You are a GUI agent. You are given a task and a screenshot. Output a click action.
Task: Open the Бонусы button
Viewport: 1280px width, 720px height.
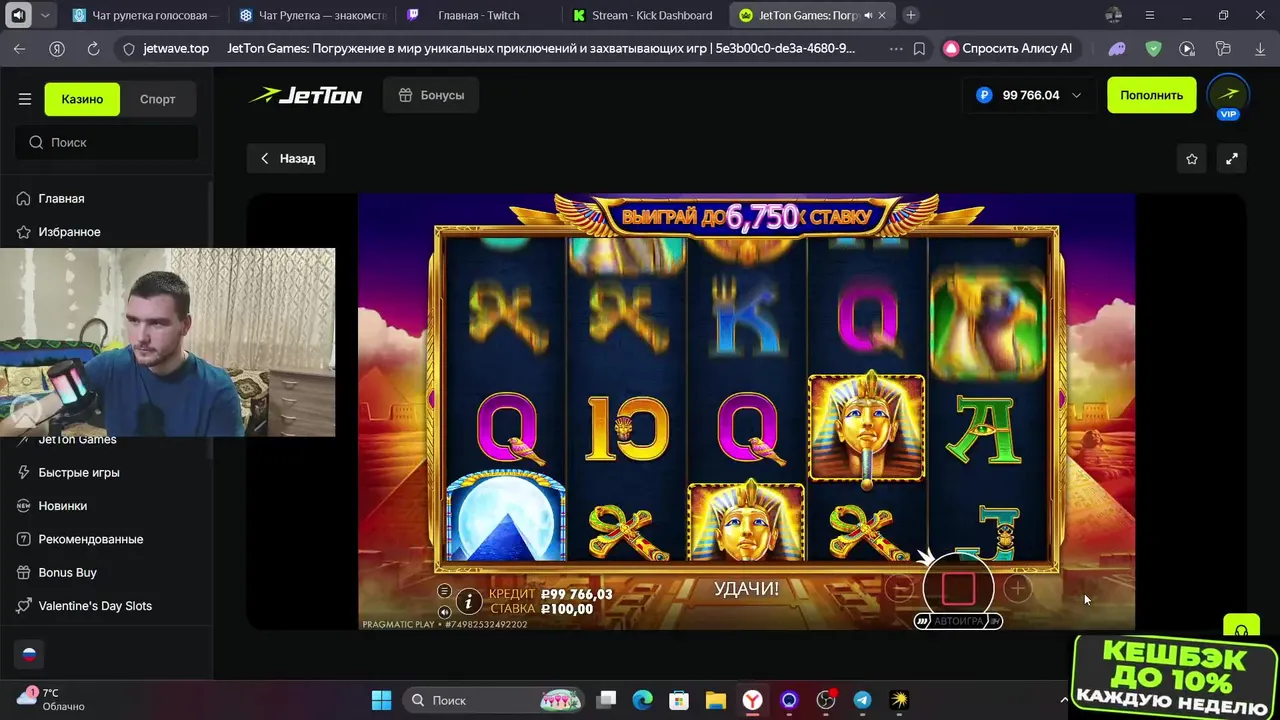(x=431, y=95)
